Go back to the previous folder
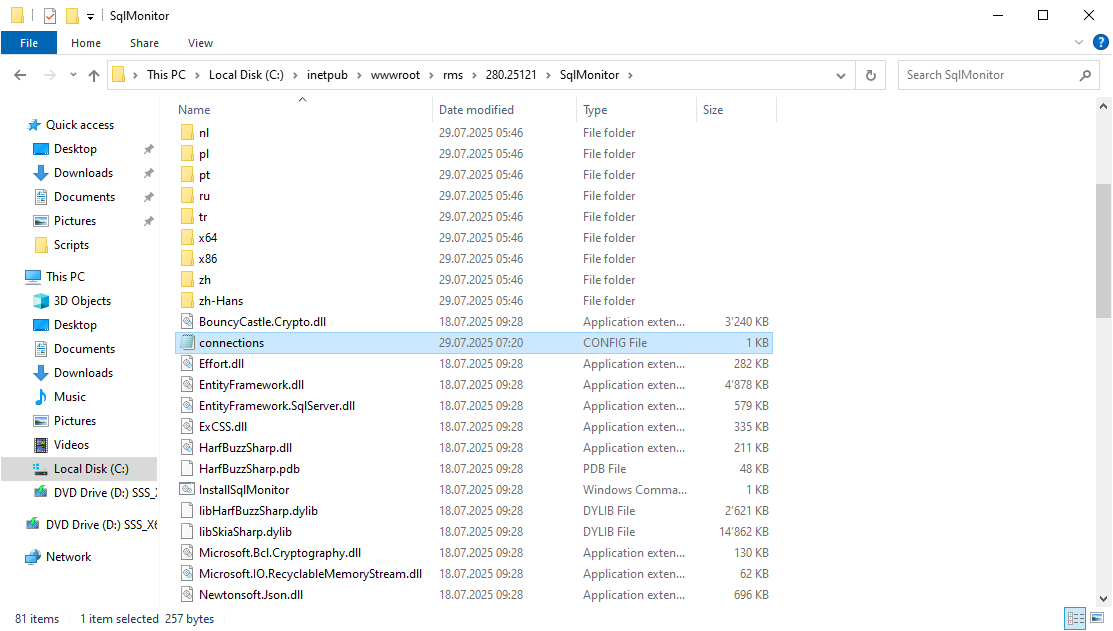1113x631 pixels. [x=20, y=75]
